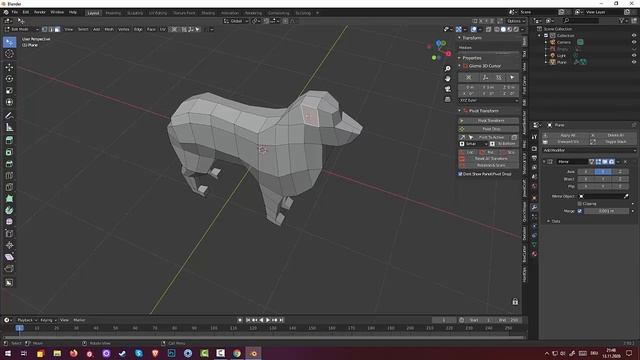Switch to the Layout workspace tab
This screenshot has height=360, width=640.
point(93,13)
